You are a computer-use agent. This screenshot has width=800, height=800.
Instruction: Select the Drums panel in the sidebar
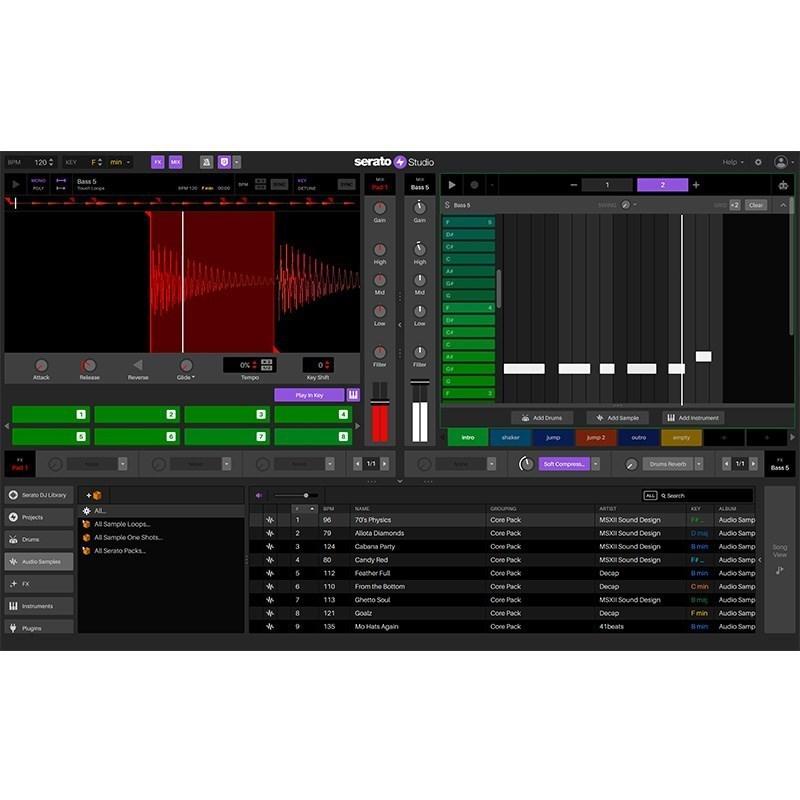point(35,539)
